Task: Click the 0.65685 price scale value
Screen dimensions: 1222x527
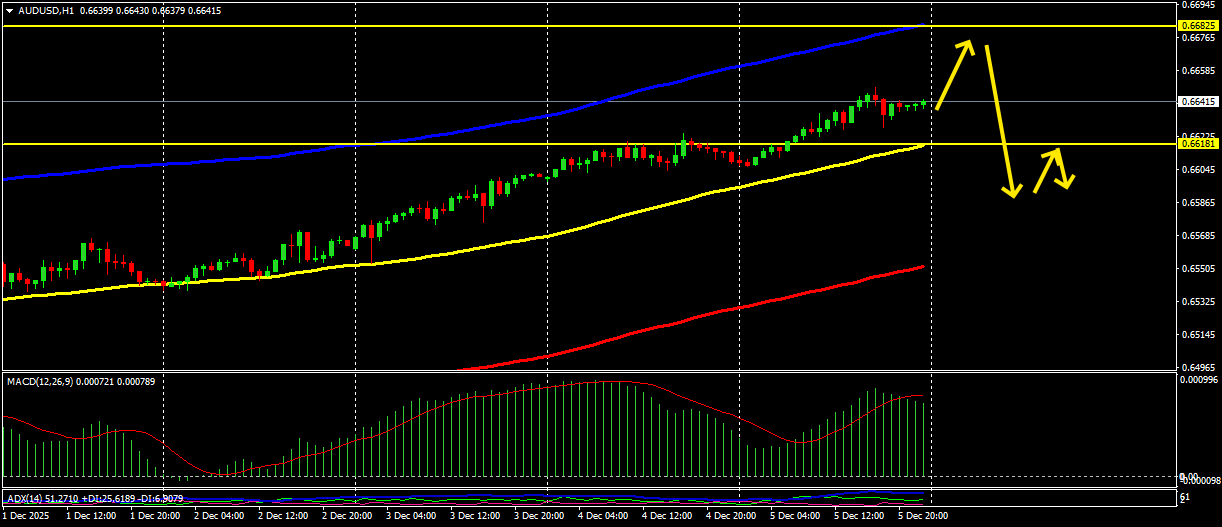Action: (1198, 236)
